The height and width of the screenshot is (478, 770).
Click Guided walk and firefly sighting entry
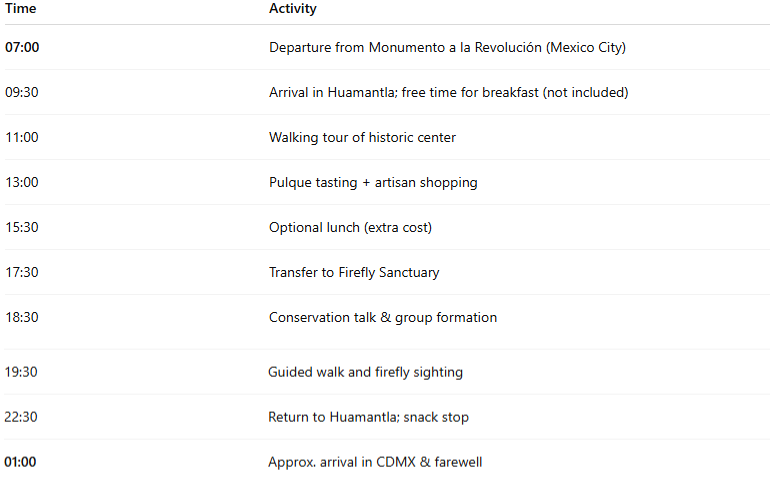365,372
